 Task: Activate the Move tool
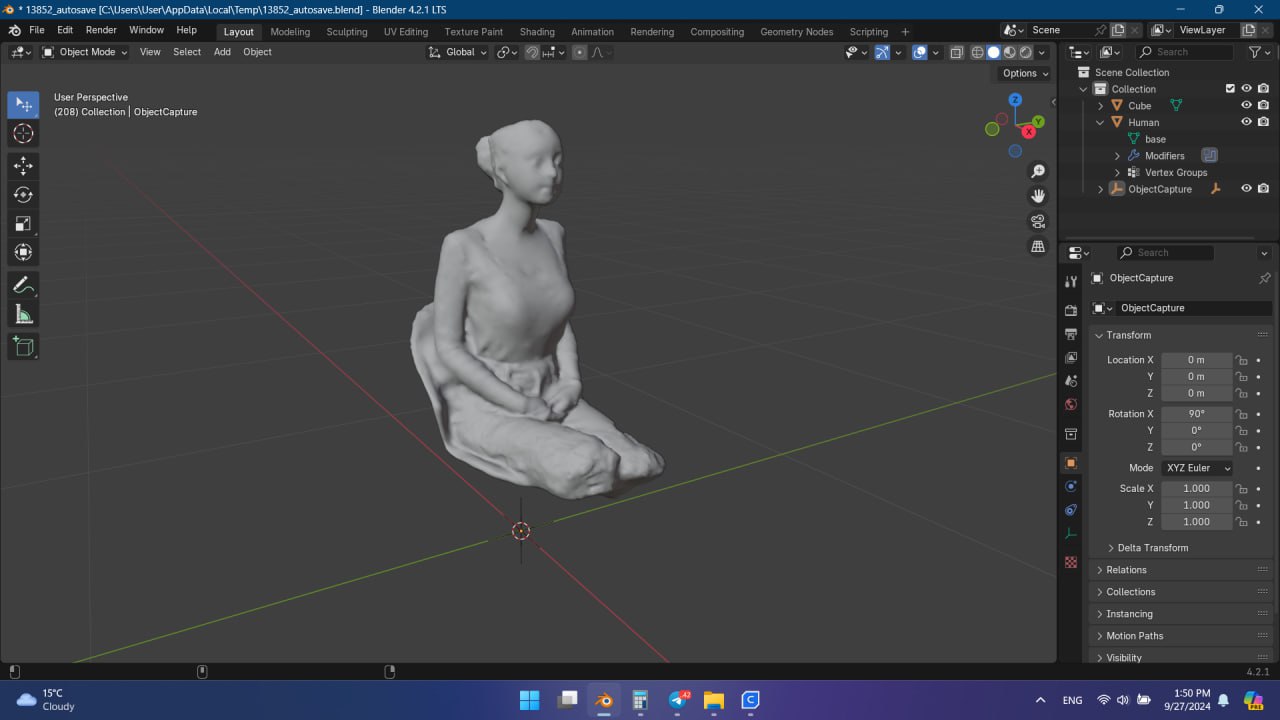pos(23,166)
